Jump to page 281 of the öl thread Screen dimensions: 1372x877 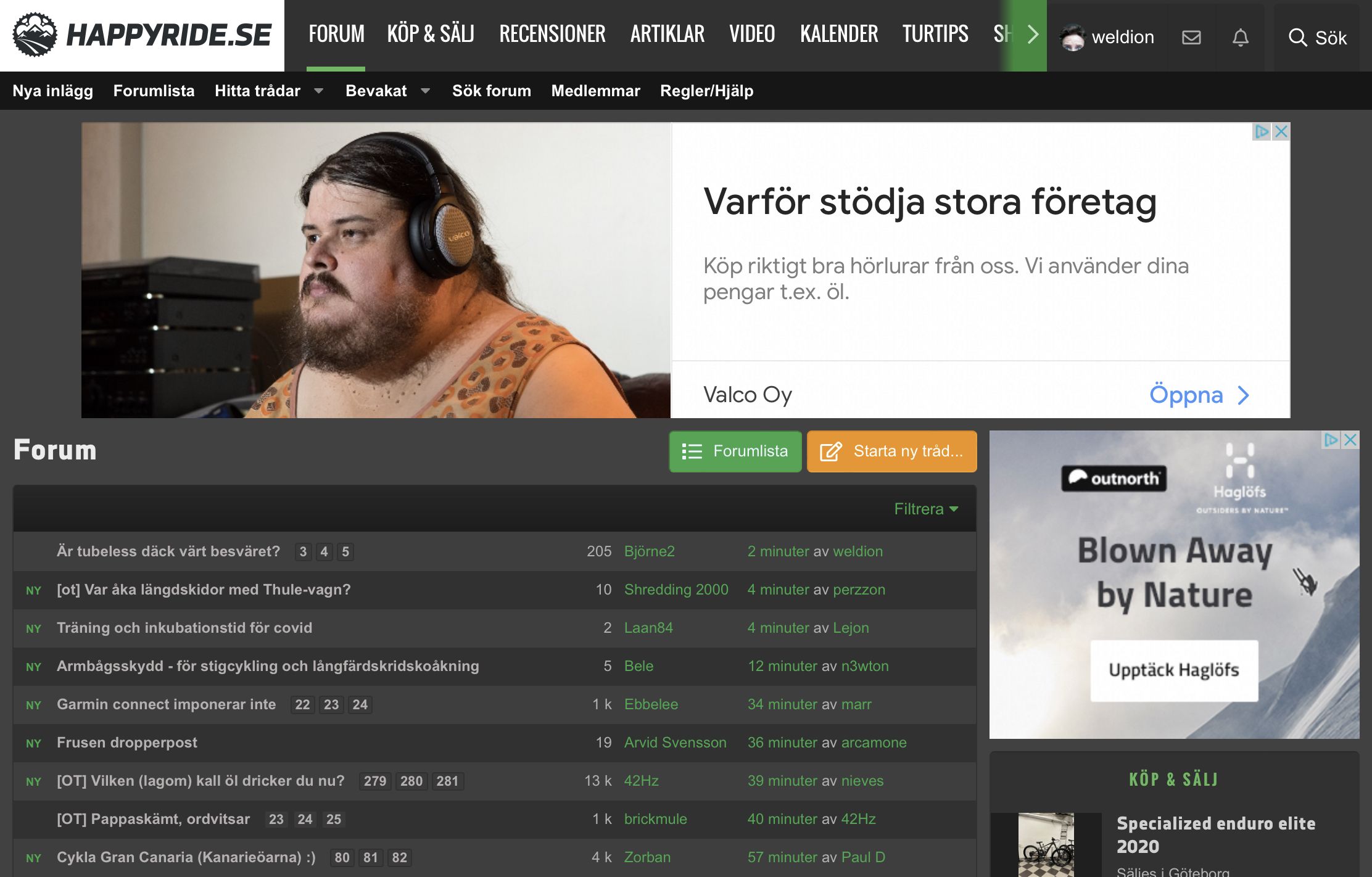pos(447,781)
